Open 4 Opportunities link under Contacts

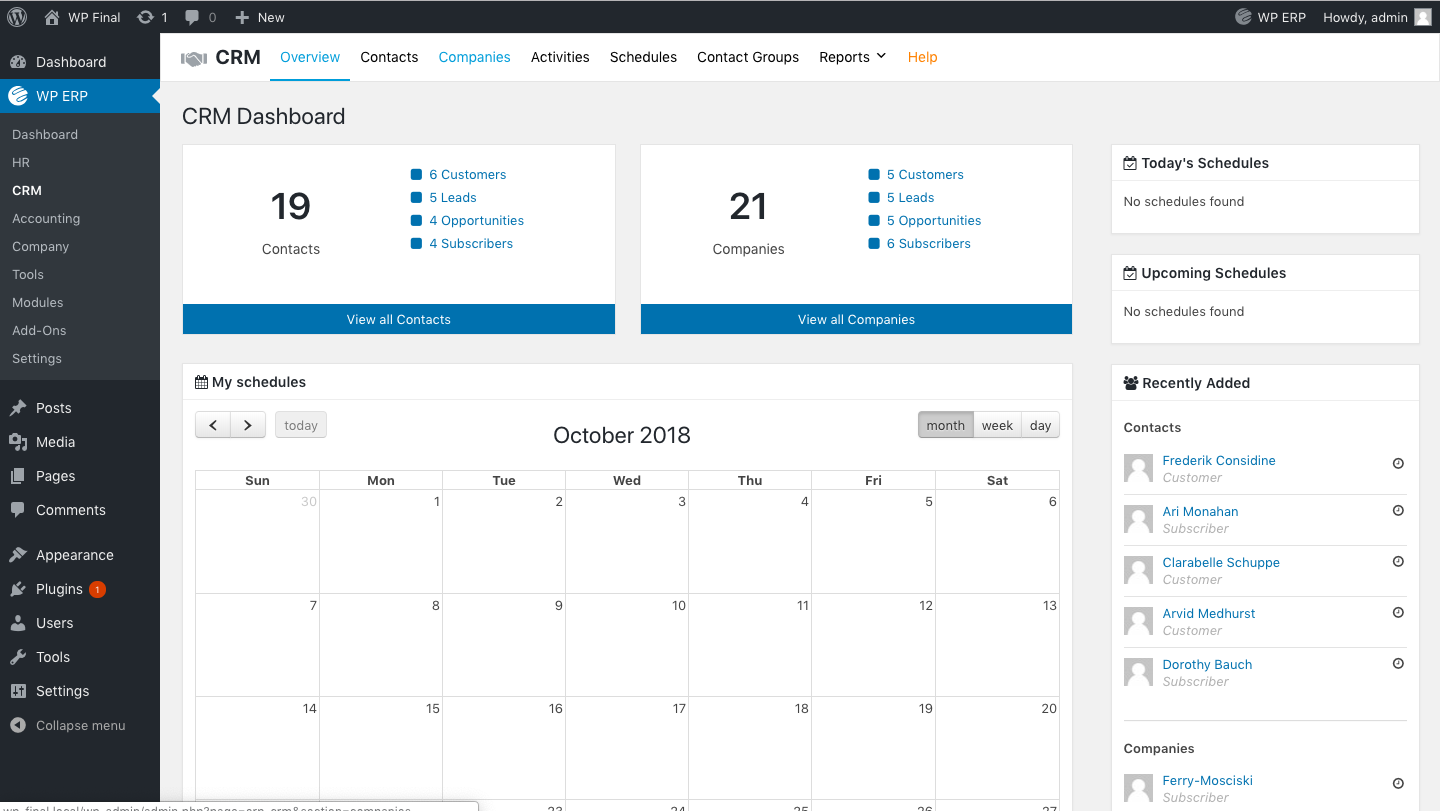click(477, 220)
